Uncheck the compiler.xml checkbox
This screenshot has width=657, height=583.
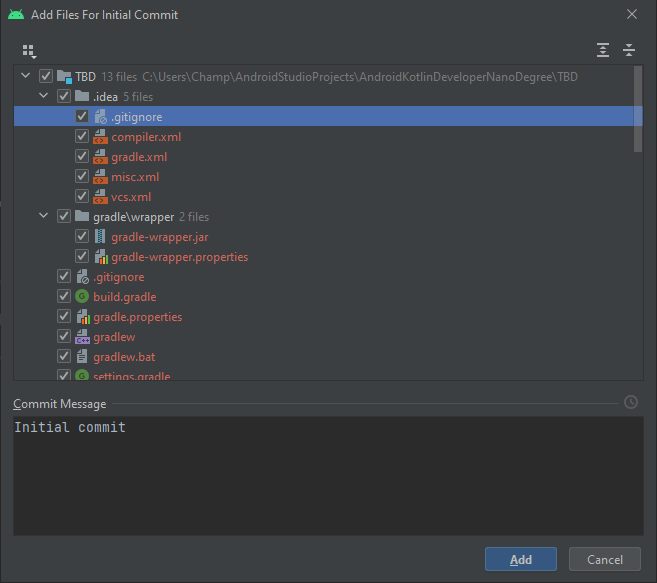point(82,136)
